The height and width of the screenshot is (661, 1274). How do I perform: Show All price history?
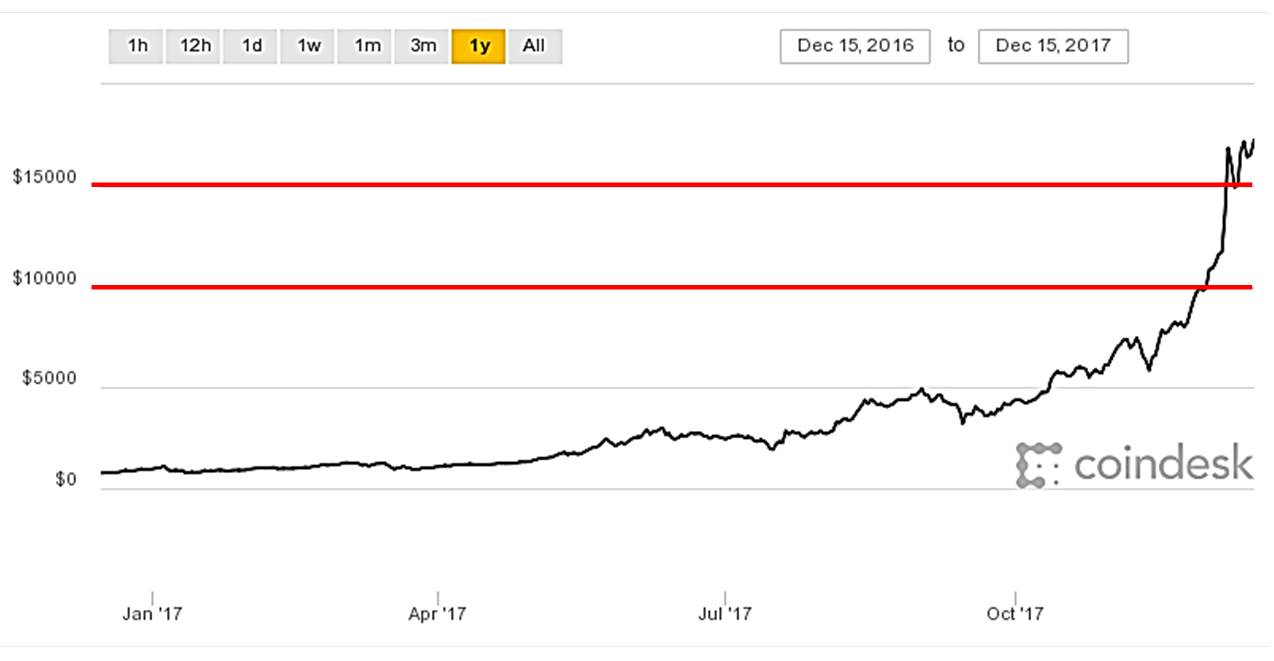click(x=535, y=46)
